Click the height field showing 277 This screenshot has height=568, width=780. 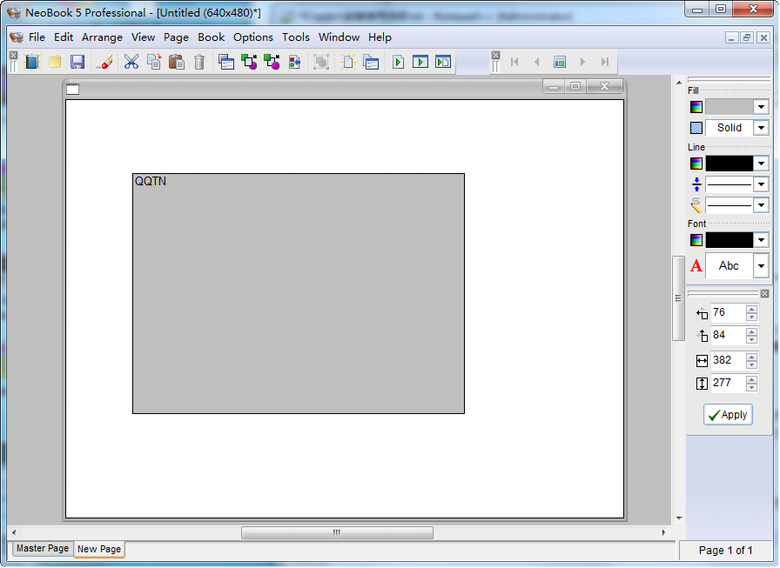coord(728,383)
